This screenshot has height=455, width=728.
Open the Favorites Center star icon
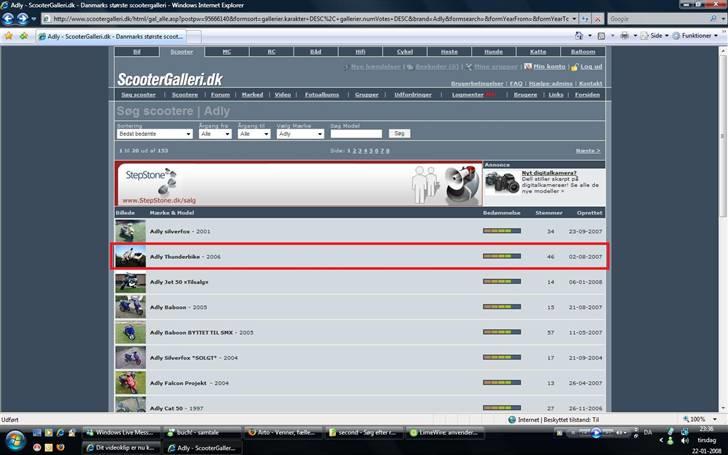(x=8, y=36)
